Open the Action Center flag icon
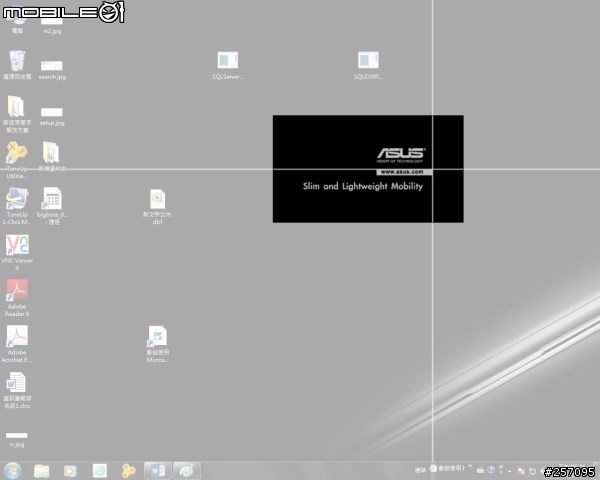The width and height of the screenshot is (600, 480). [x=521, y=471]
